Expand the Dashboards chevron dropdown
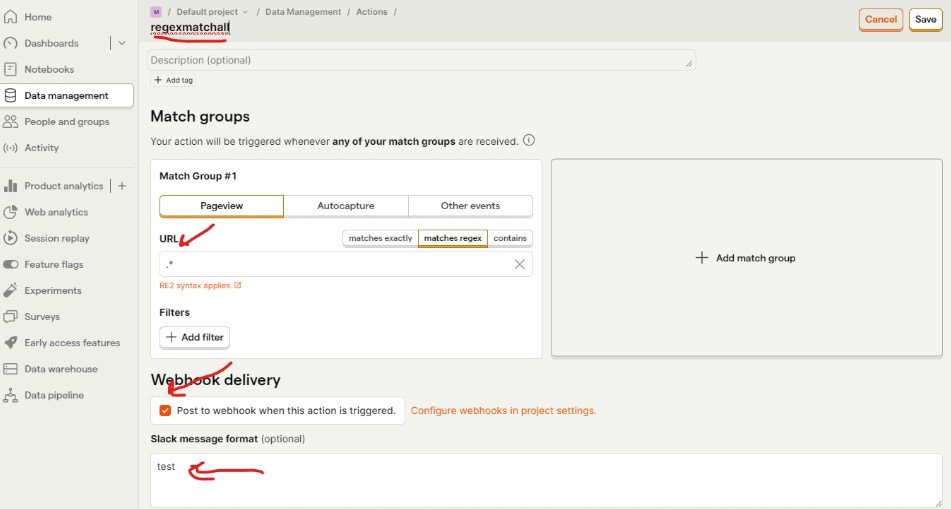This screenshot has height=509, width=951. 122,43
